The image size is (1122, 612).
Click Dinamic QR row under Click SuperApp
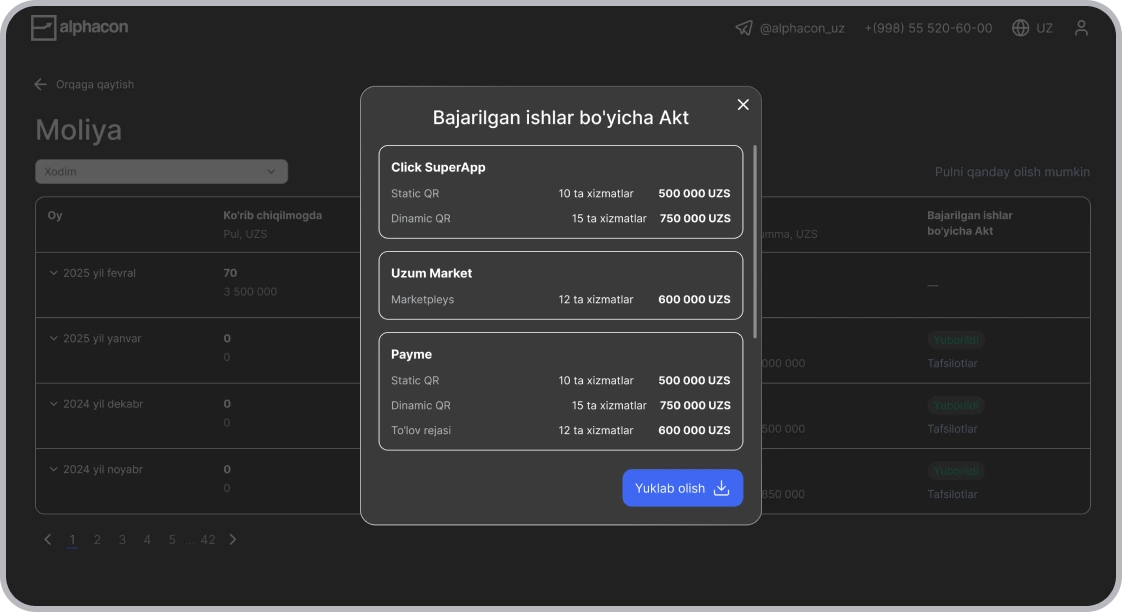coord(561,218)
